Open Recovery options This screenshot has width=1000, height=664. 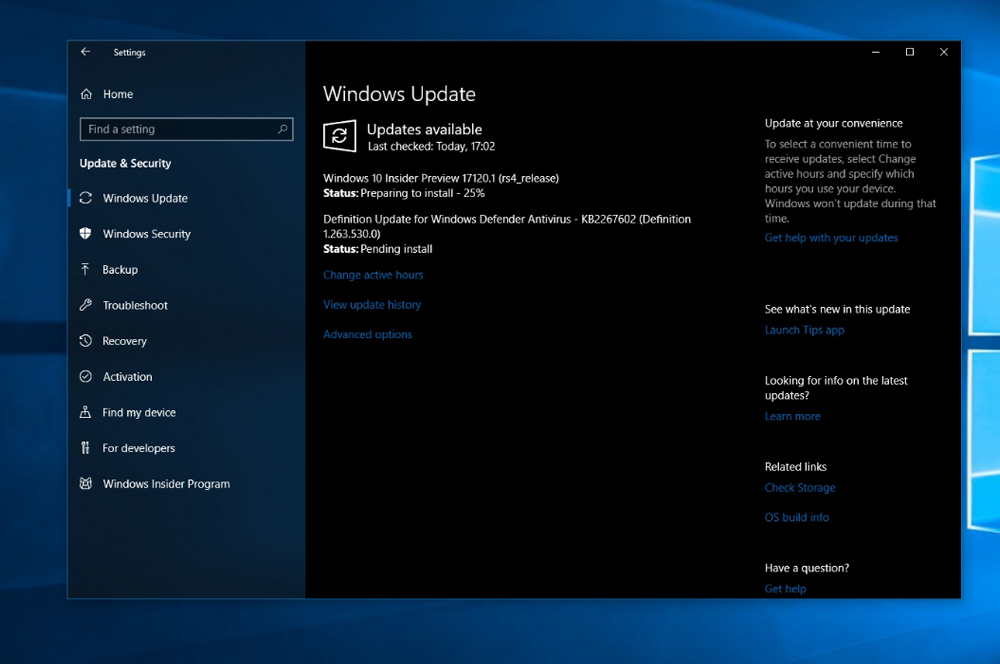(124, 341)
